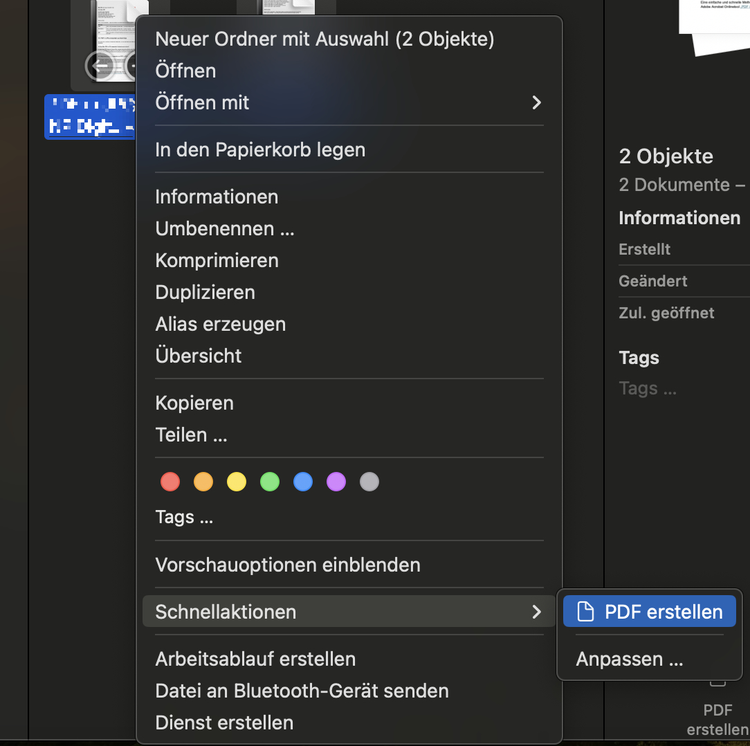
Task: Select Vorschauoptionen einblenden
Action: coord(349,565)
